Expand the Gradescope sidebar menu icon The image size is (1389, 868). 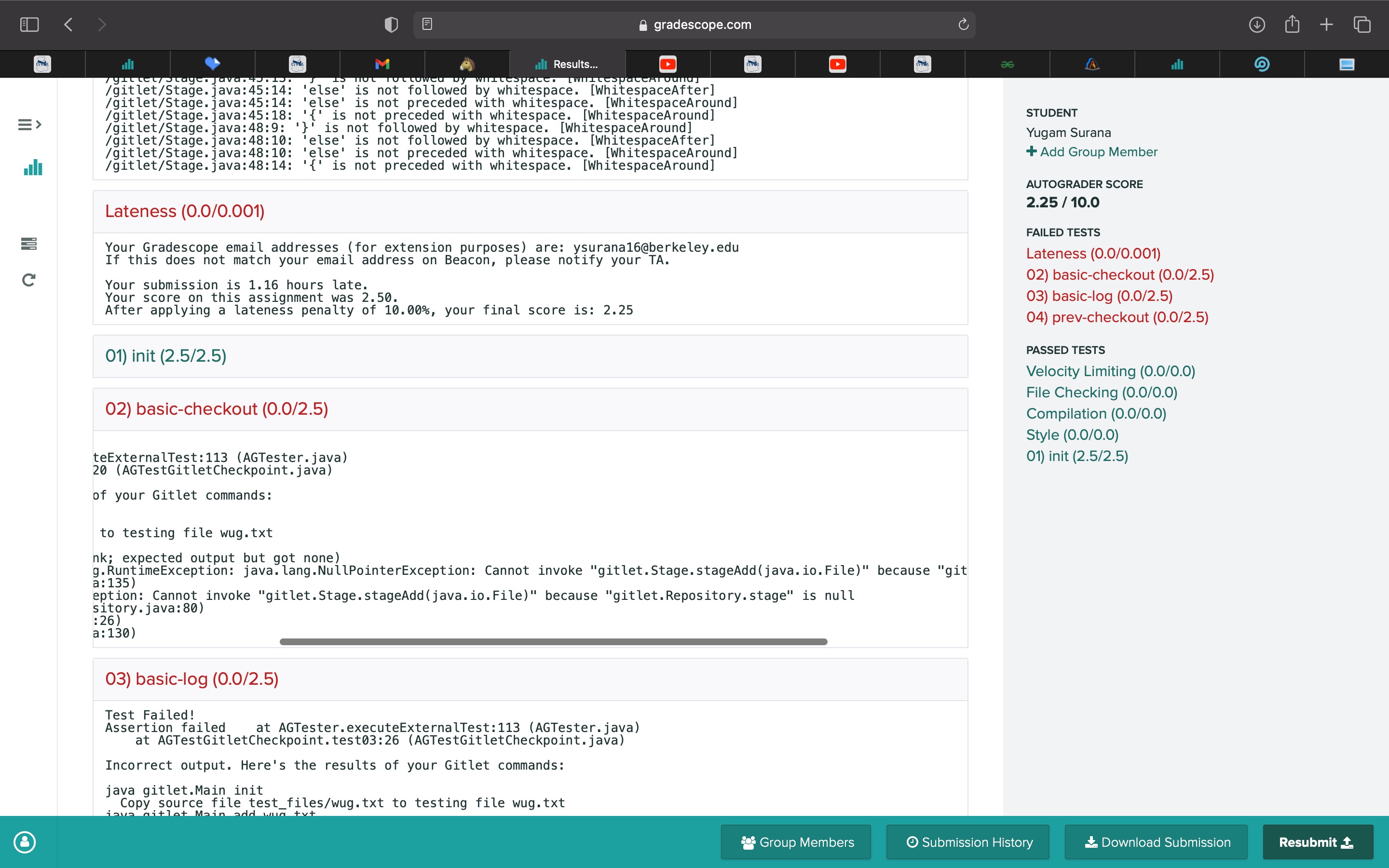[x=29, y=124]
